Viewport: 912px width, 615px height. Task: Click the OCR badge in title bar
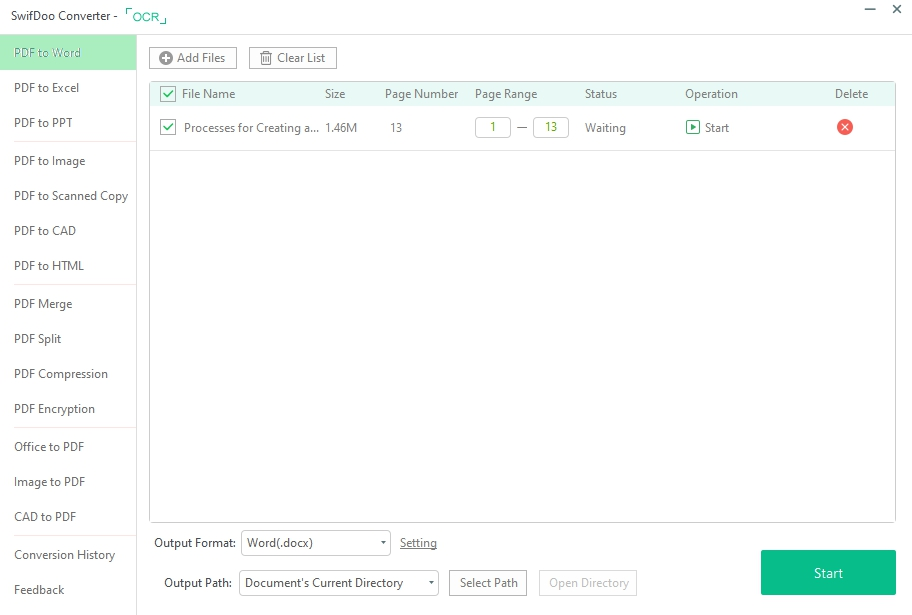click(x=146, y=16)
